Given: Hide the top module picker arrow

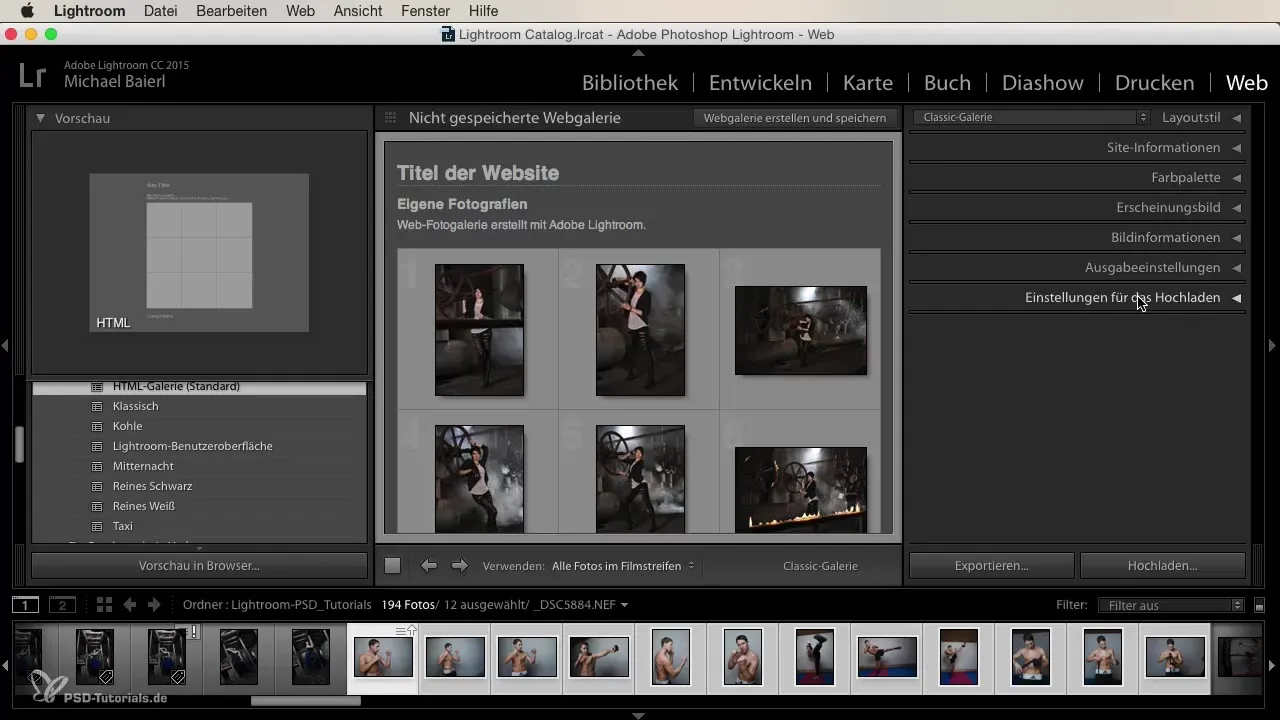Looking at the screenshot, I should point(638,52).
